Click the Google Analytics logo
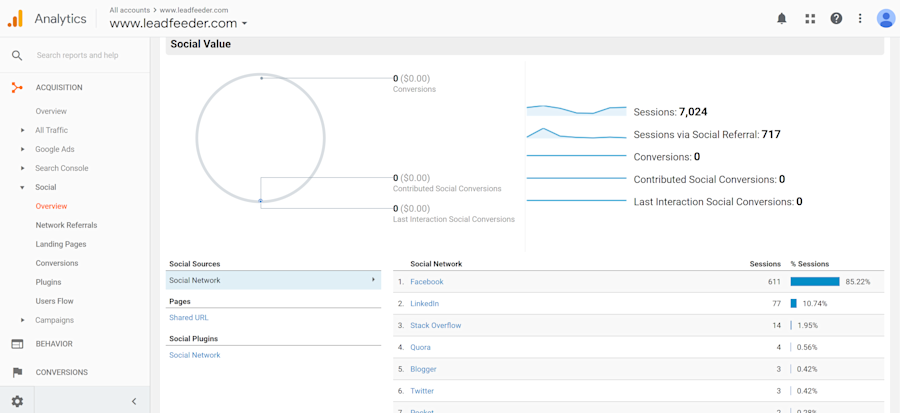Screen dimensions: 900x413 [x=15, y=19]
